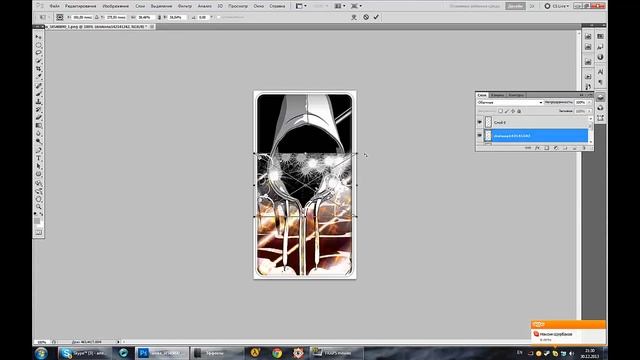Select the Eraser tool
The width and height of the screenshot is (640, 360).
(38, 118)
